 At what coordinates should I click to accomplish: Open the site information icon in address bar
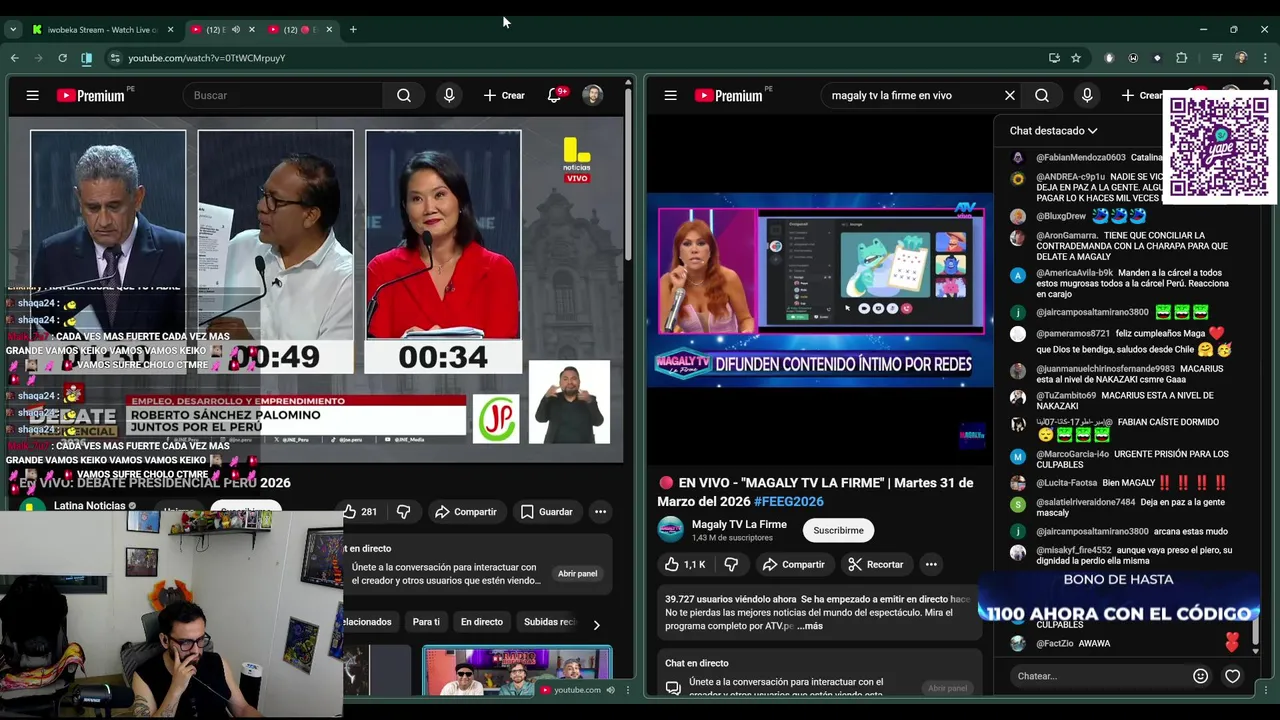click(x=115, y=58)
